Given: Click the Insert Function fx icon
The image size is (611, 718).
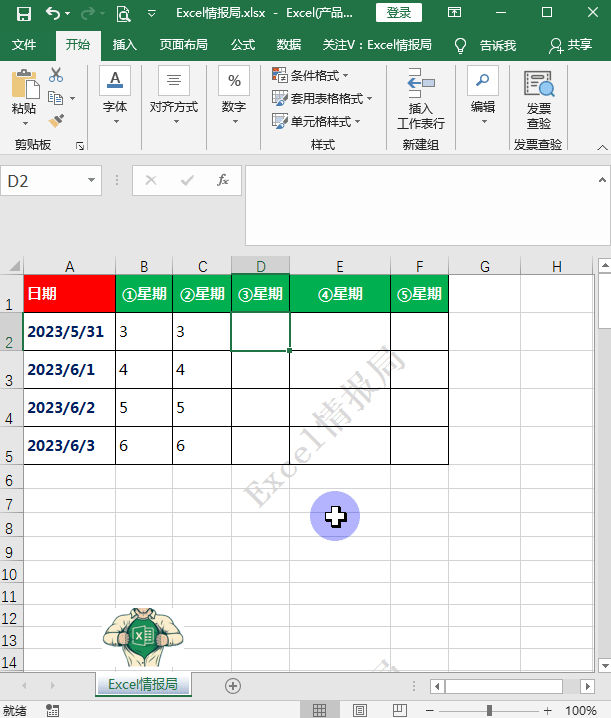Looking at the screenshot, I should (223, 180).
